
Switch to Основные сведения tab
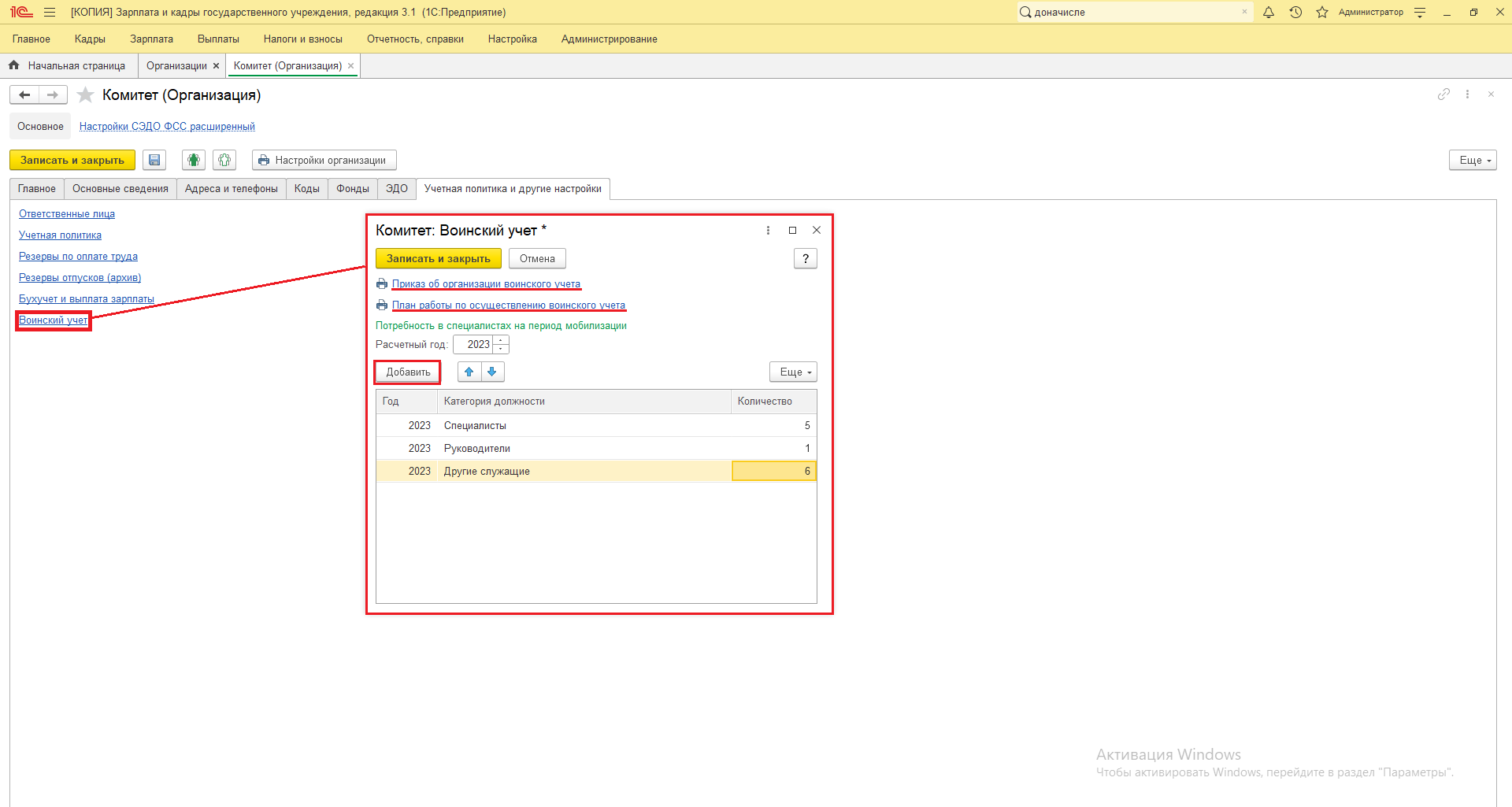pyautogui.click(x=120, y=189)
